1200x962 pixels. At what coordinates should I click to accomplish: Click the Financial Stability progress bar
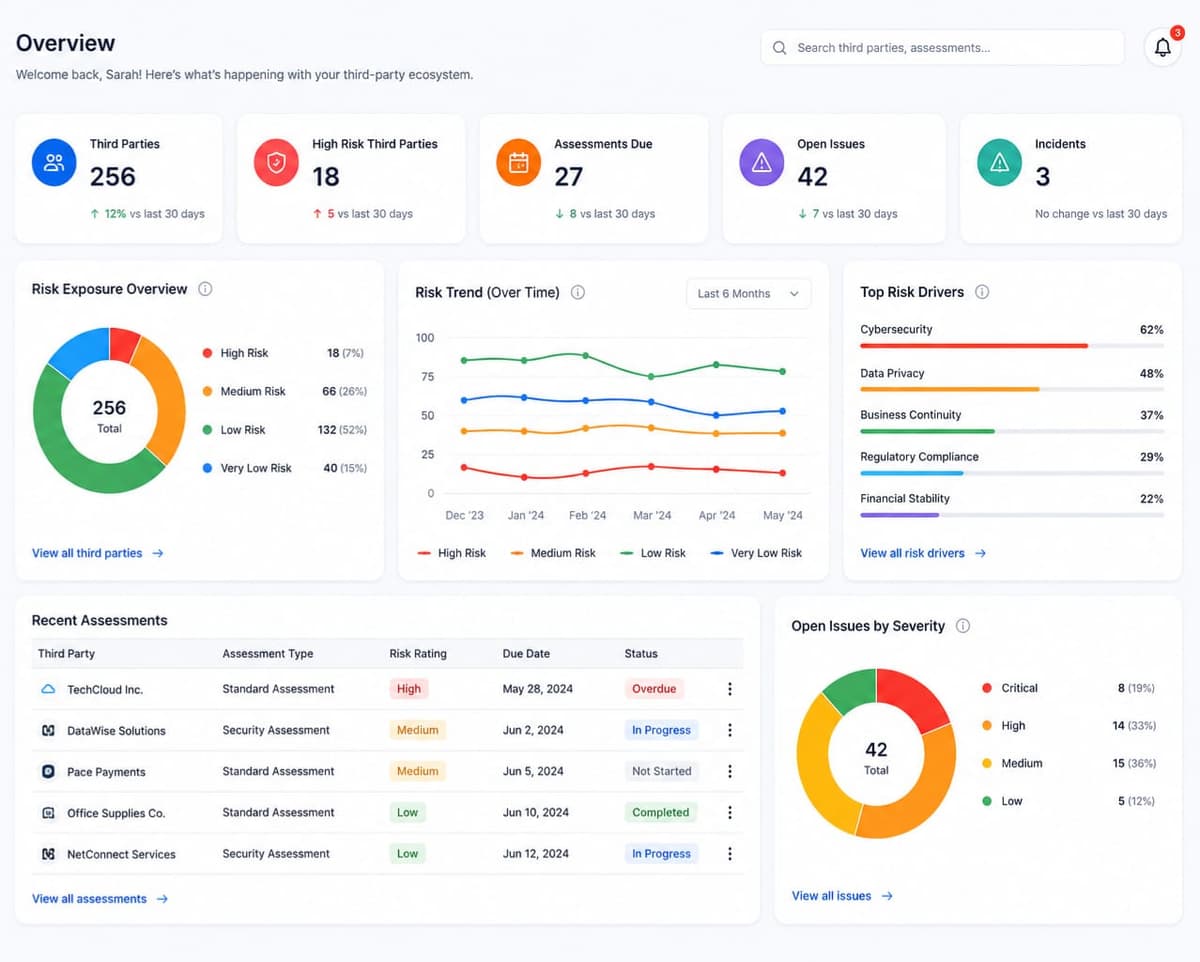click(x=1012, y=515)
